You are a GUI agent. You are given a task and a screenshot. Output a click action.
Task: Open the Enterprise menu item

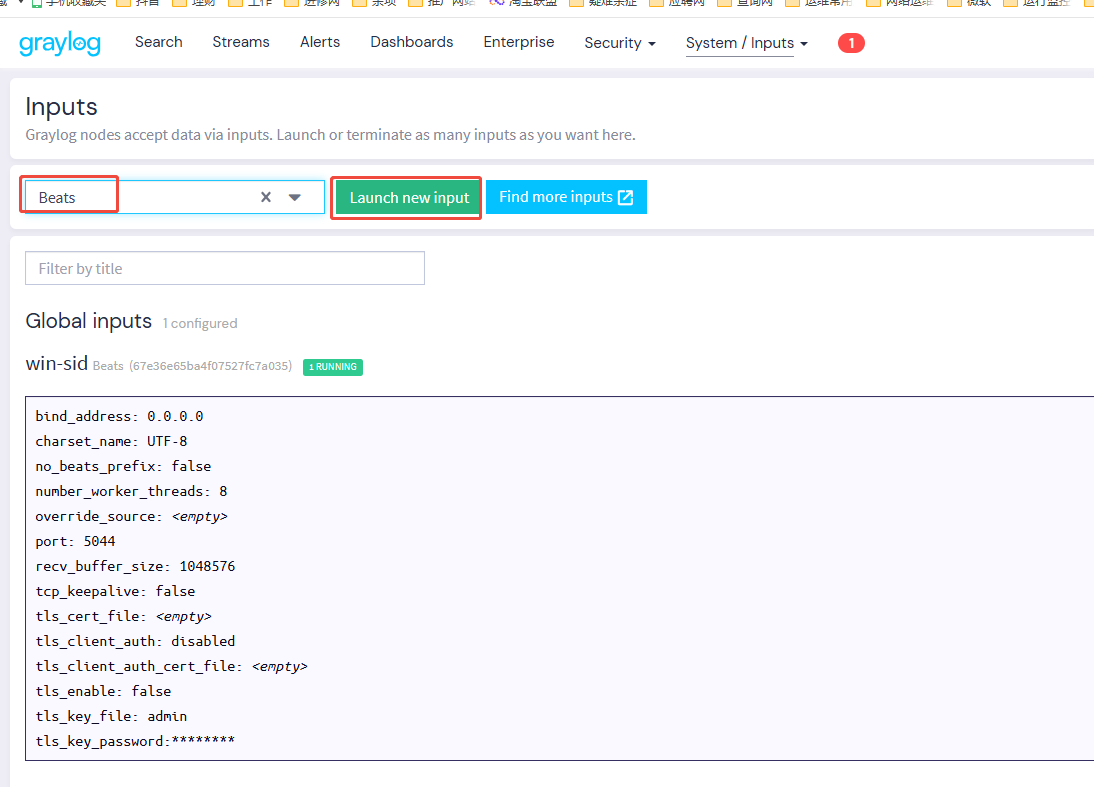point(518,42)
